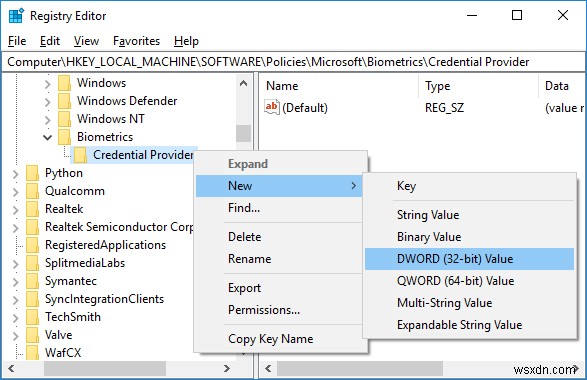Click Find... in the context menu
This screenshot has width=587, height=380.
[279, 207]
